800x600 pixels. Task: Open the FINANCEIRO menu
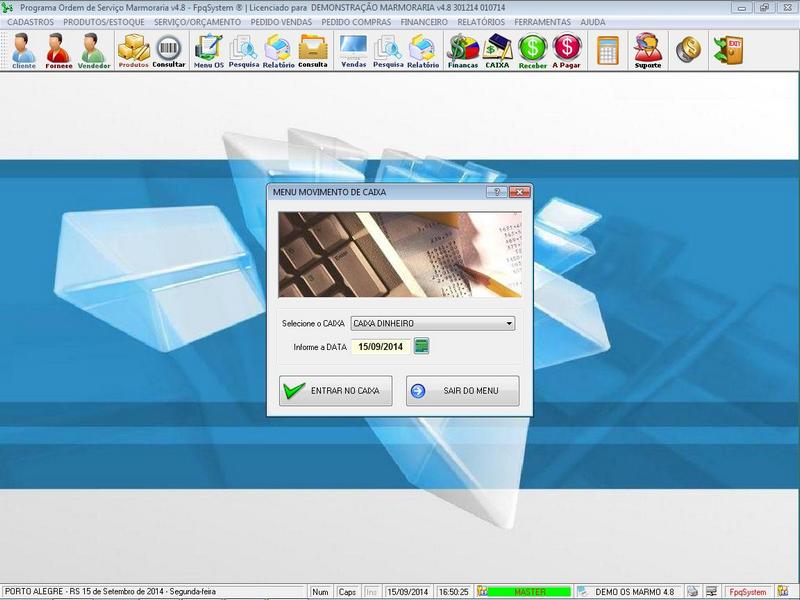tap(423, 21)
